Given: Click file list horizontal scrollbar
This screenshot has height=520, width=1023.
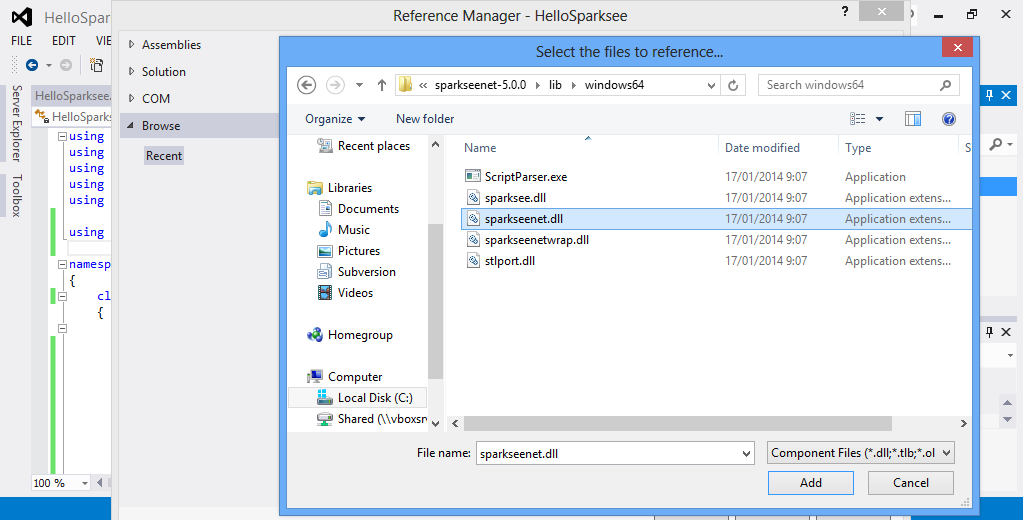Looking at the screenshot, I should click(x=677, y=423).
